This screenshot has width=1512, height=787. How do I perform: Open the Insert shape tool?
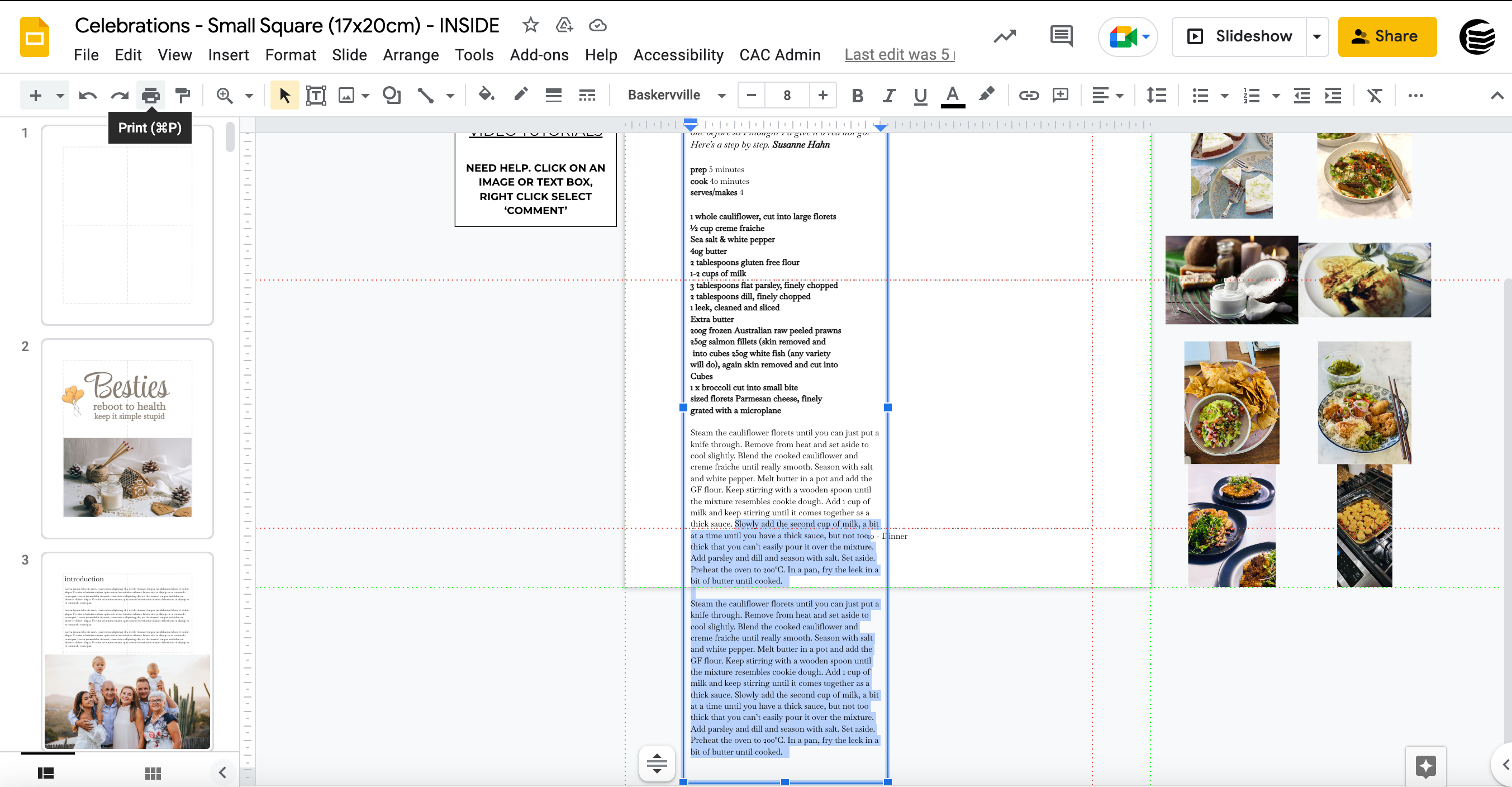coord(391,94)
